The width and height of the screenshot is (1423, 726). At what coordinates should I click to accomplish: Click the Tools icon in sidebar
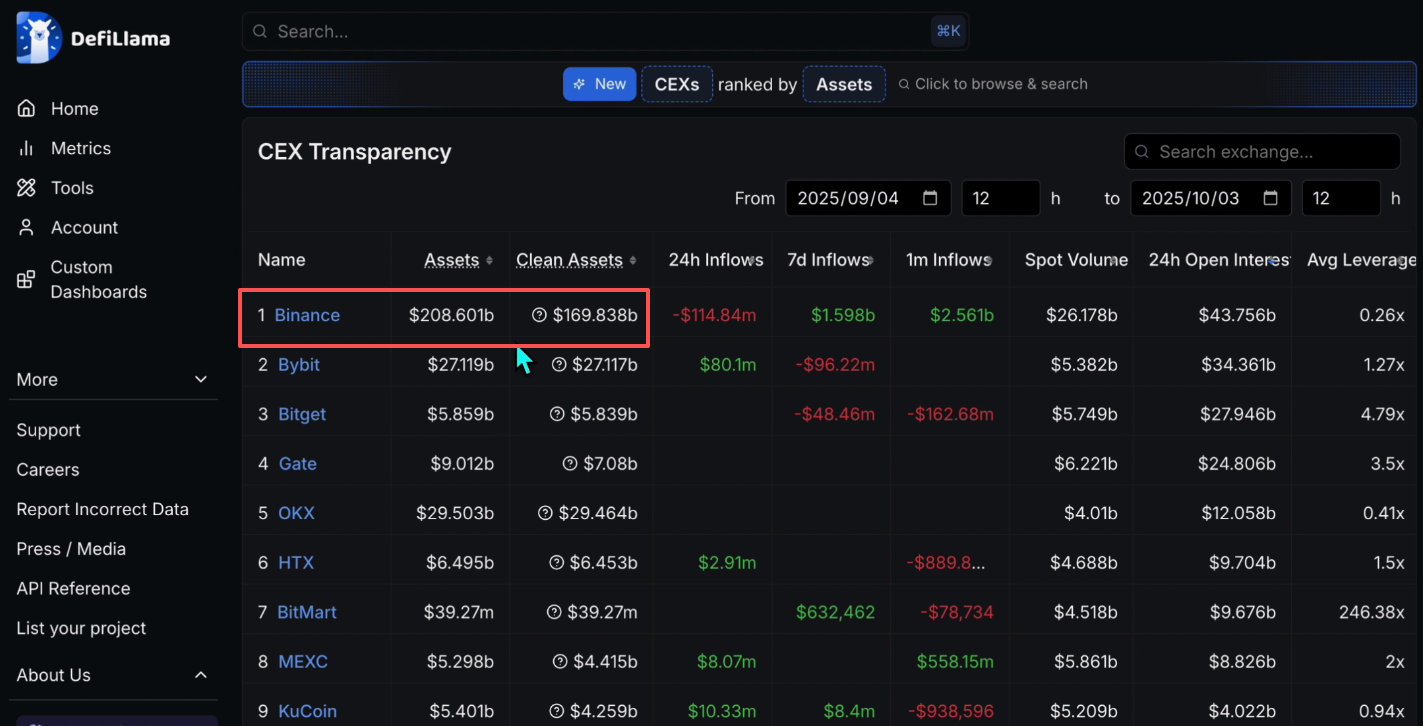pos(27,188)
